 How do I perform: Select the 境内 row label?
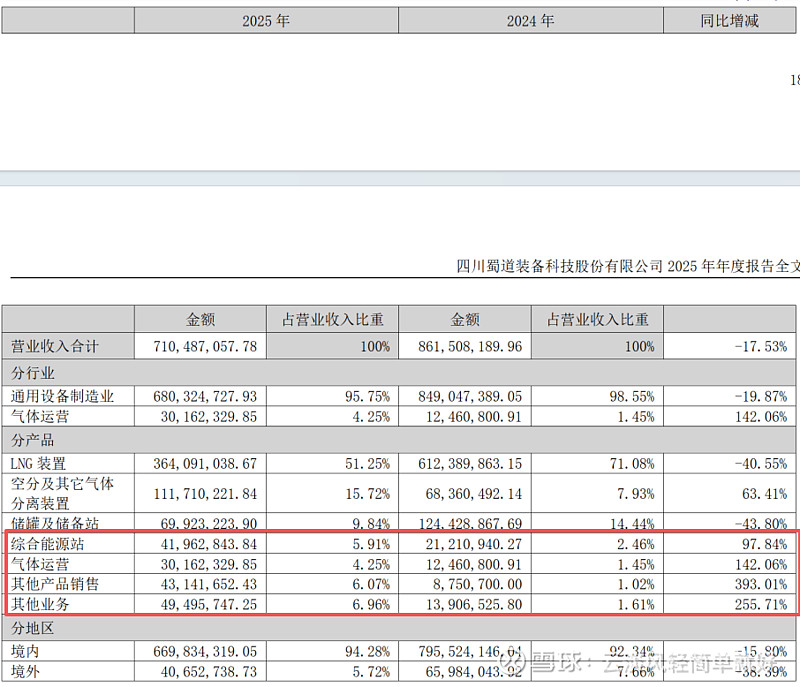coord(25,651)
